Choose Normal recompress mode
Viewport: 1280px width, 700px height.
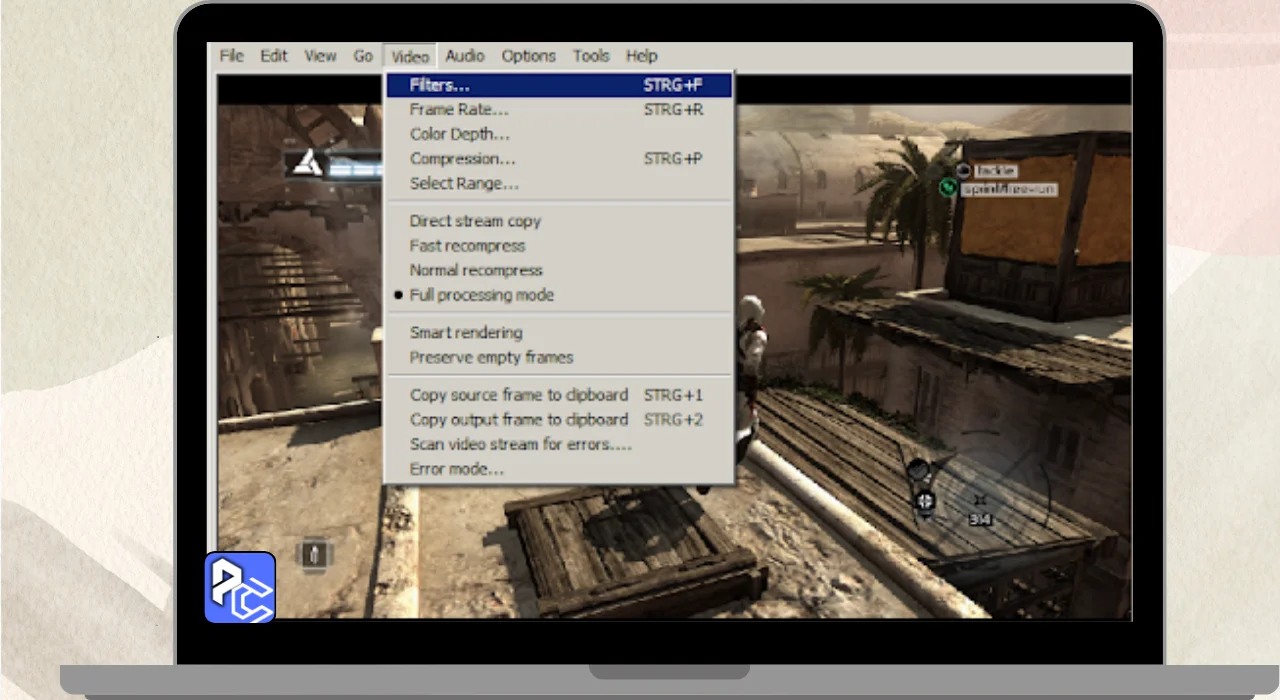[475, 270]
